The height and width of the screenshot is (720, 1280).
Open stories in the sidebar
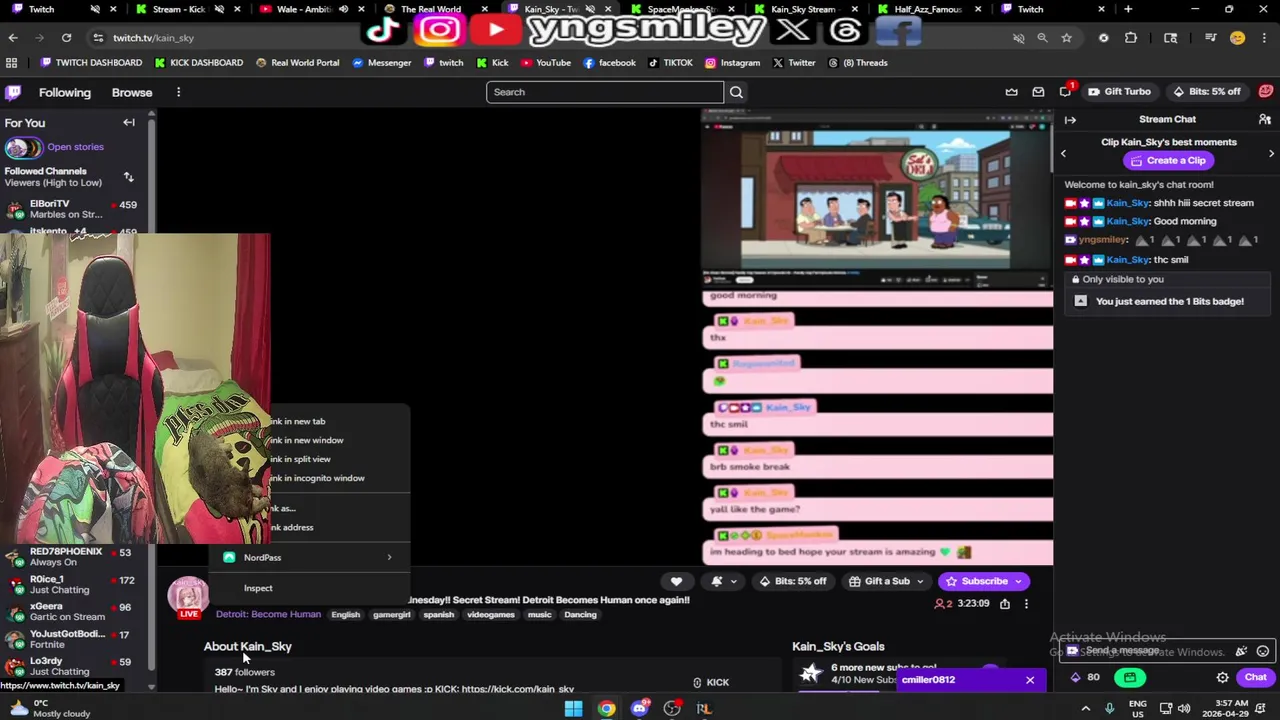[x=55, y=147]
